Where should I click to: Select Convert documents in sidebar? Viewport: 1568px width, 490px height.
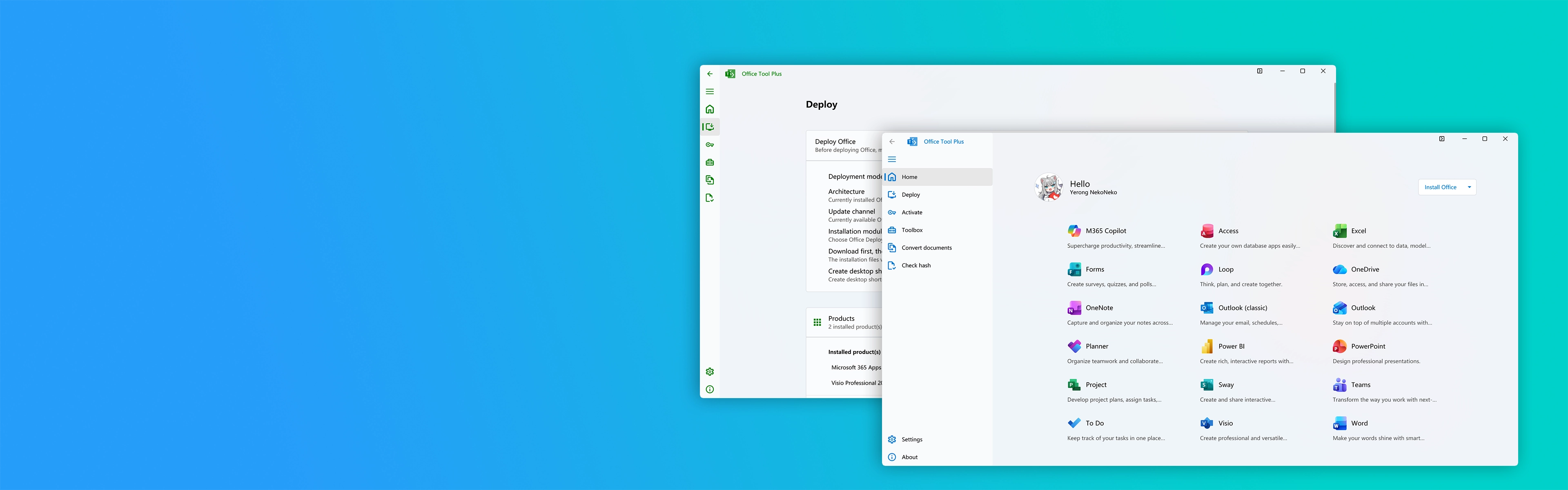pyautogui.click(x=938, y=247)
